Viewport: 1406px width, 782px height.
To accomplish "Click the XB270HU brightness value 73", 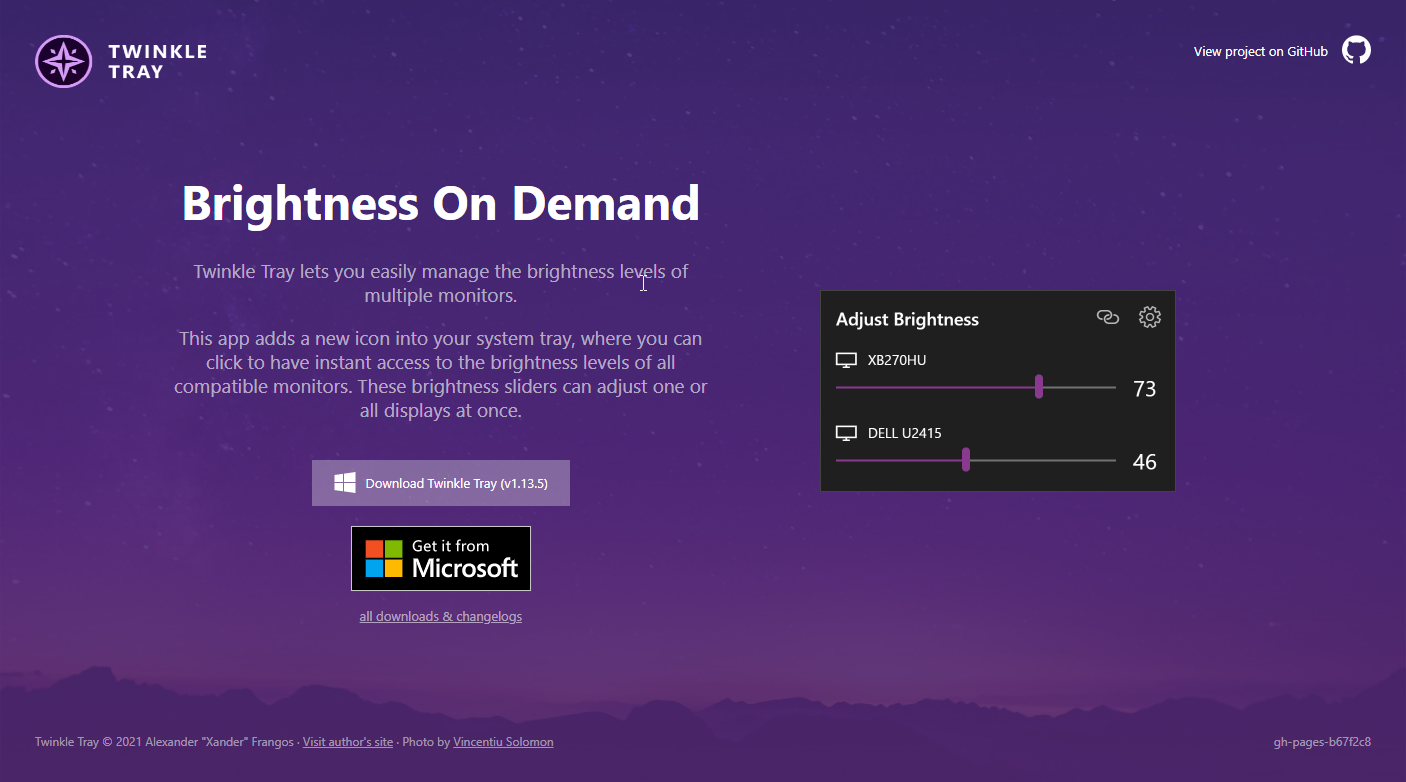I will (x=1144, y=389).
